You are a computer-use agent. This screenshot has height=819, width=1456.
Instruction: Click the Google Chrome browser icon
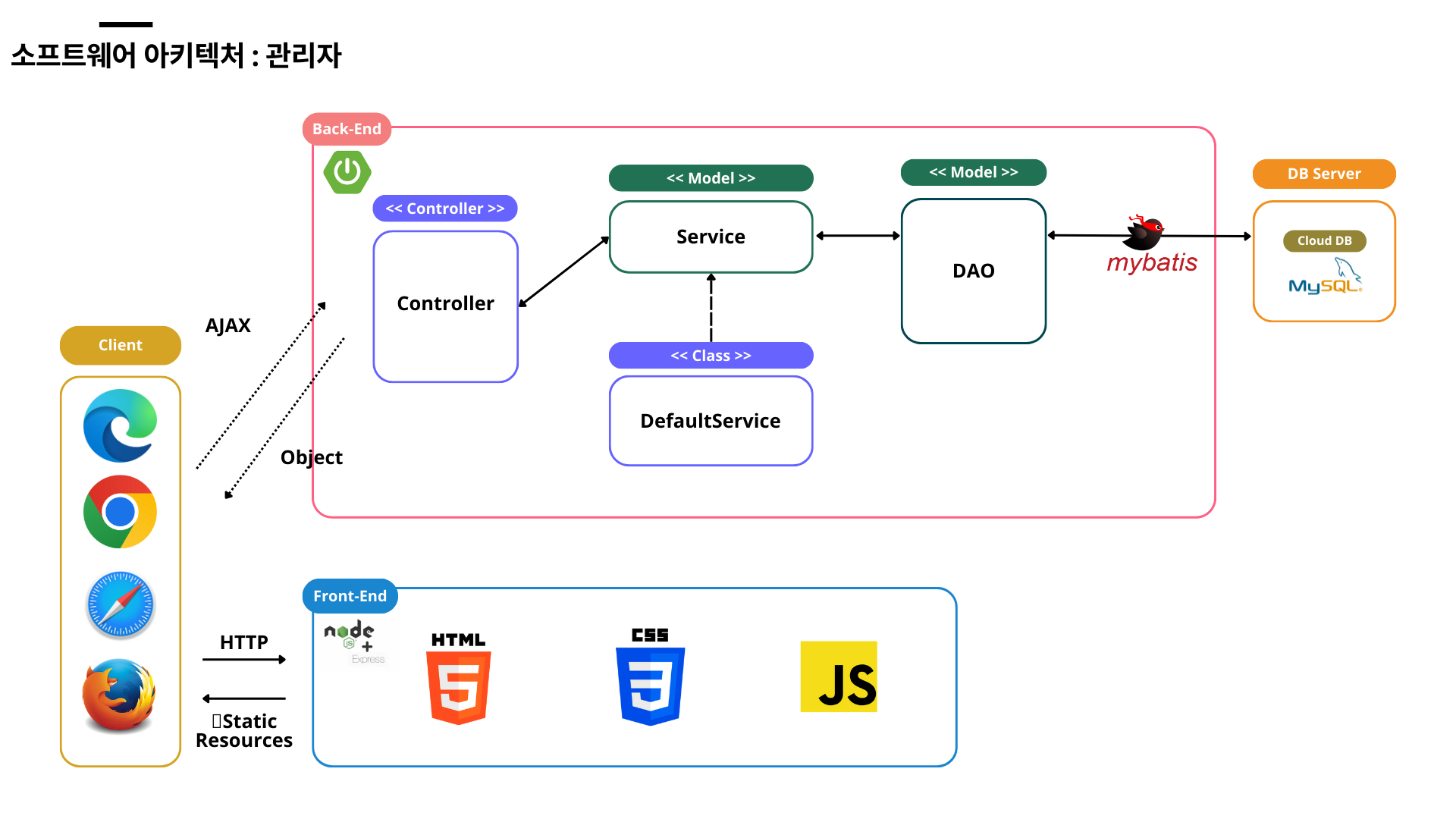(120, 512)
